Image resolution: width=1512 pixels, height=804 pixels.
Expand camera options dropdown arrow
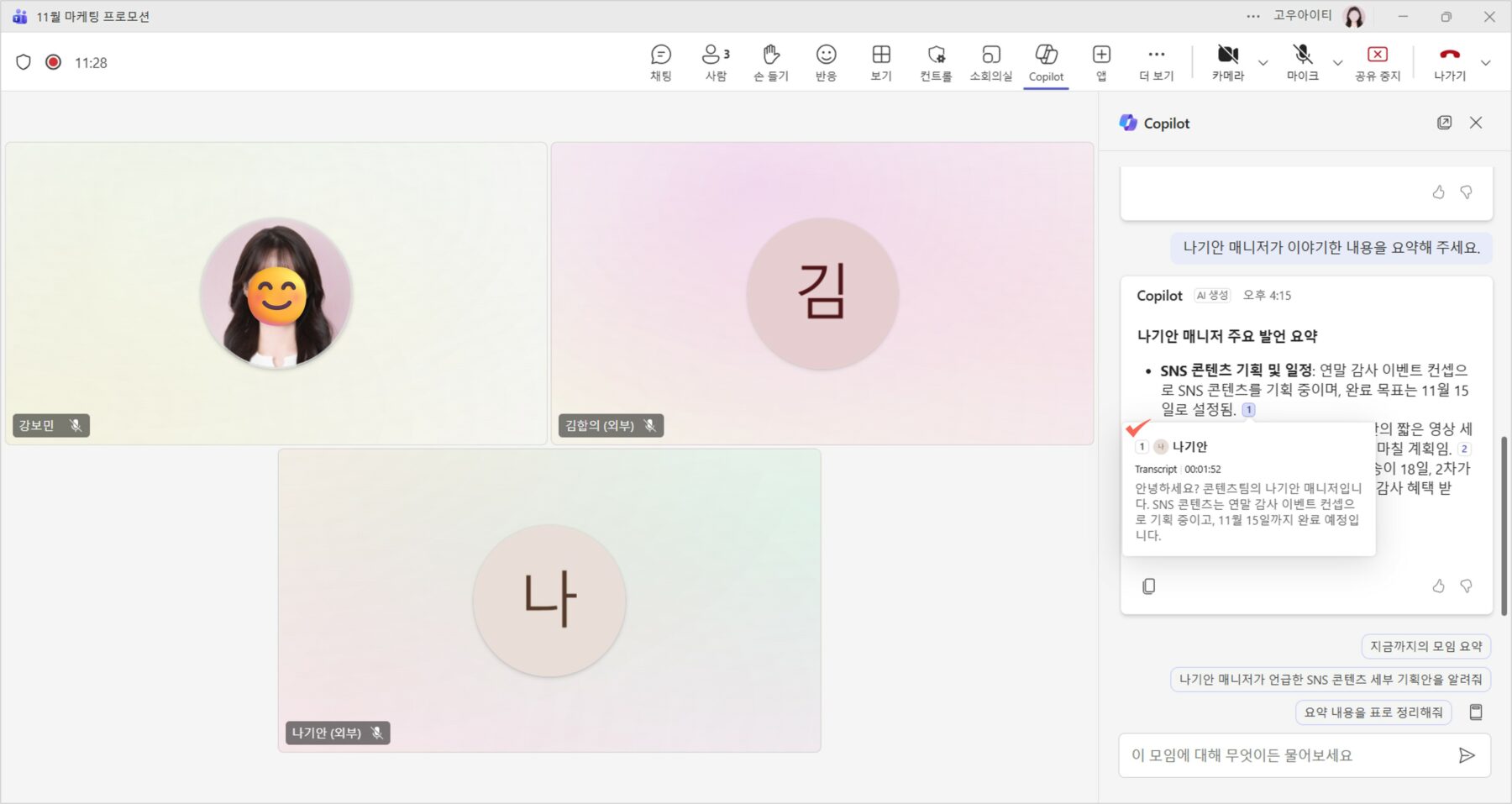coord(1263,63)
